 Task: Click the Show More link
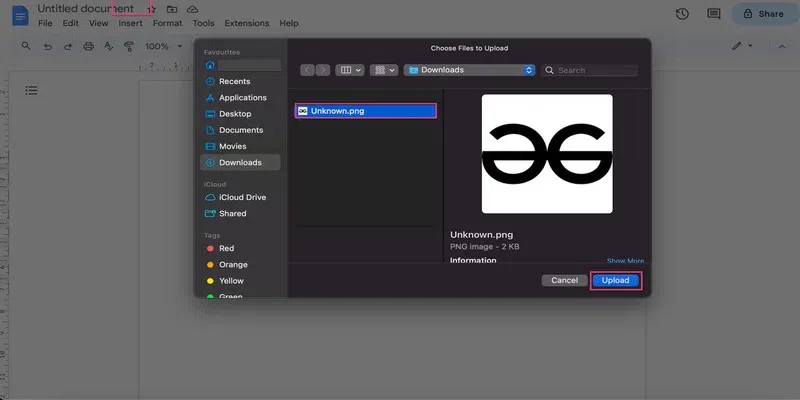pyautogui.click(x=625, y=261)
